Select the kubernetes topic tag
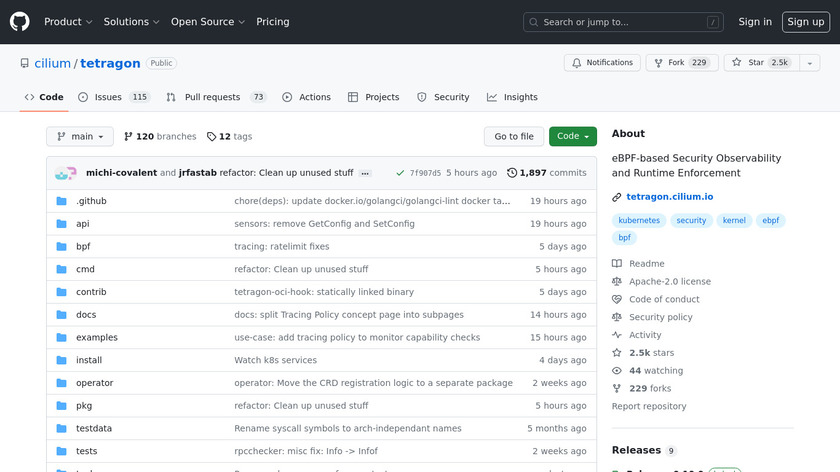The width and height of the screenshot is (840, 472). [x=639, y=220]
